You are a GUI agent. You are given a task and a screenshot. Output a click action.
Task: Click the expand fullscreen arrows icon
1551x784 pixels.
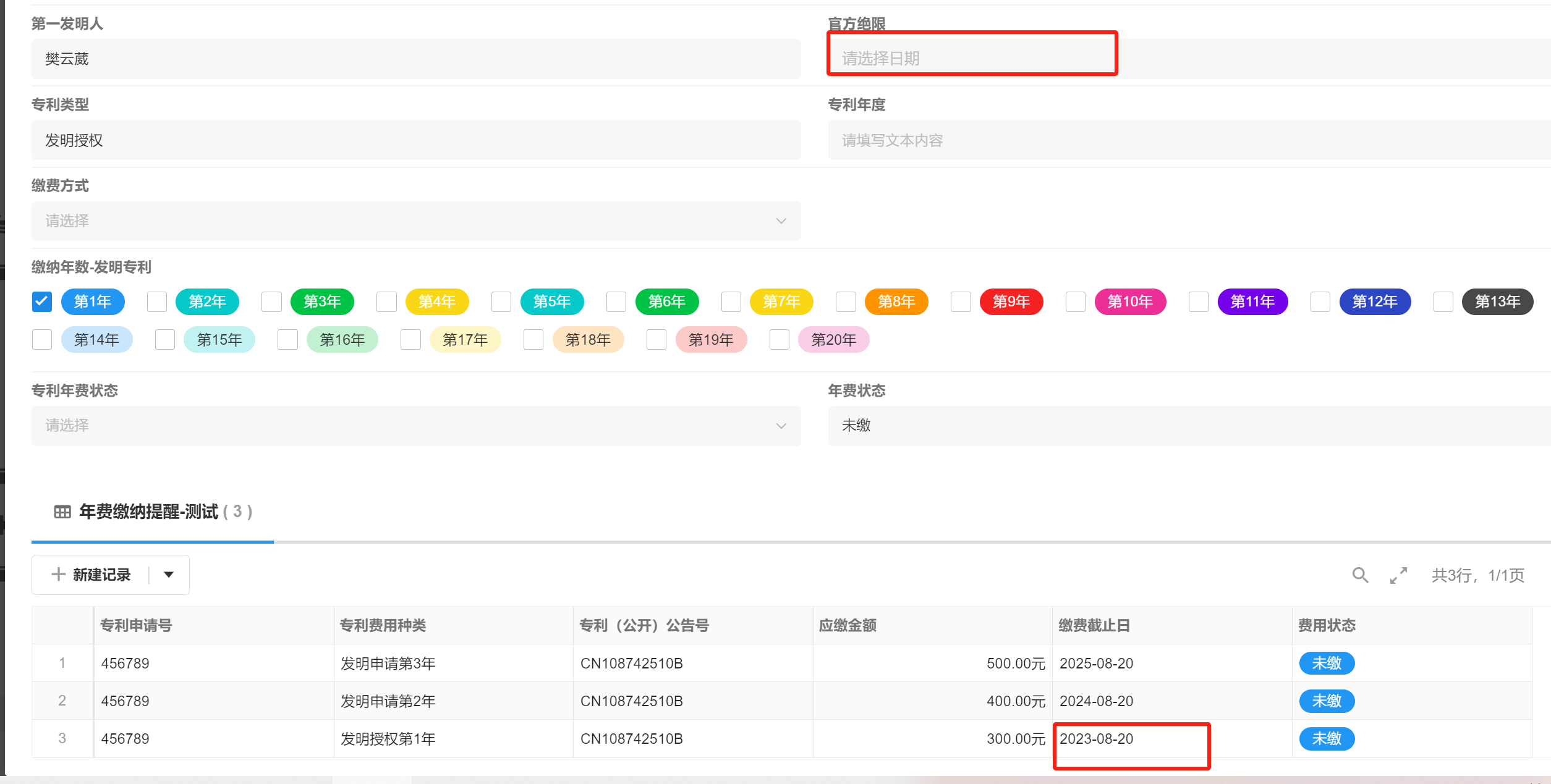(1398, 575)
